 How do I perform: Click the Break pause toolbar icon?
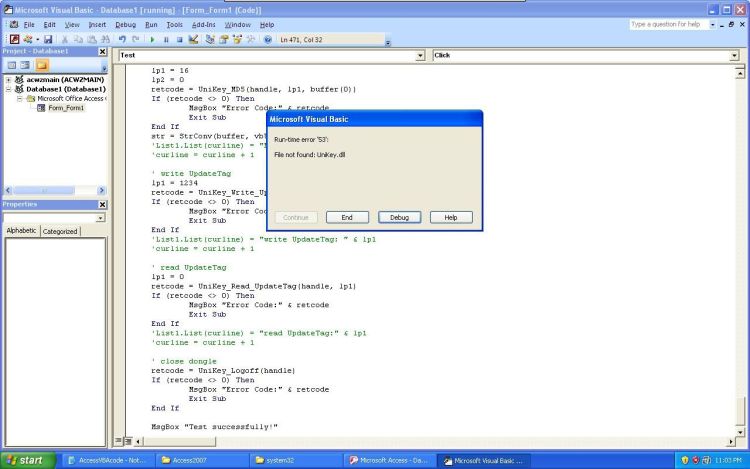coord(166,40)
